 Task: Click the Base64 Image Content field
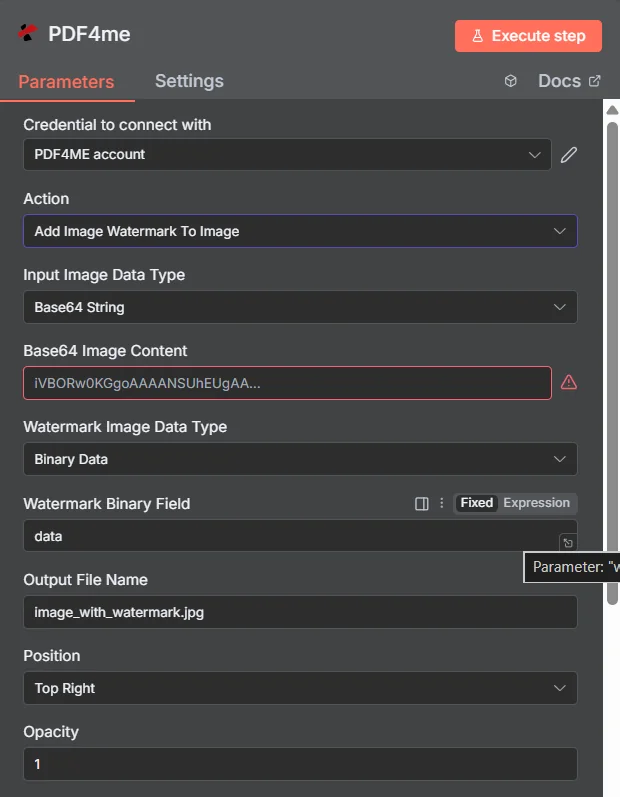[287, 383]
